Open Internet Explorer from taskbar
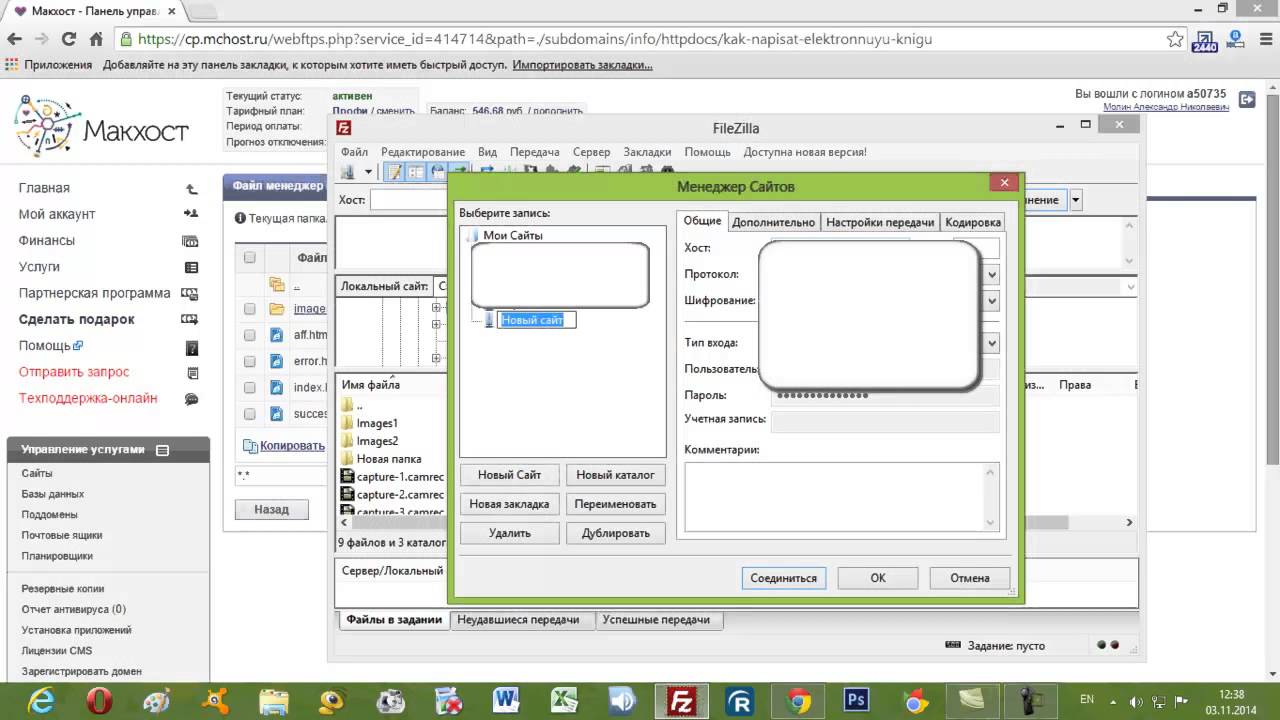Image resolution: width=1280 pixels, height=720 pixels. [x=42, y=701]
